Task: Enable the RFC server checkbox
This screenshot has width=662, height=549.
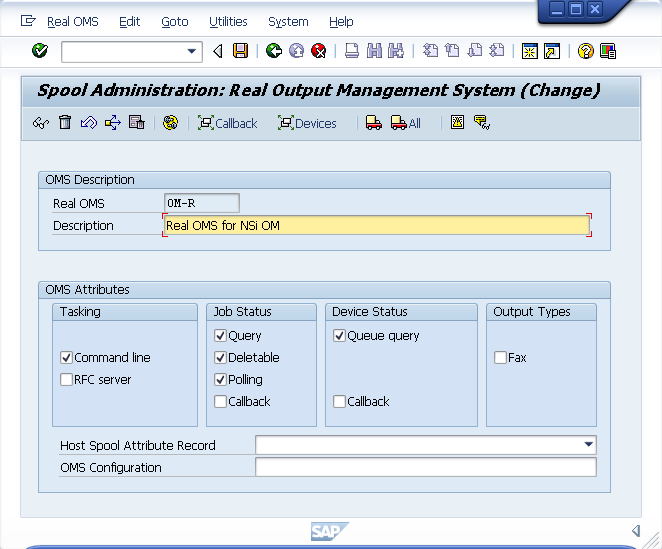Action: point(67,380)
